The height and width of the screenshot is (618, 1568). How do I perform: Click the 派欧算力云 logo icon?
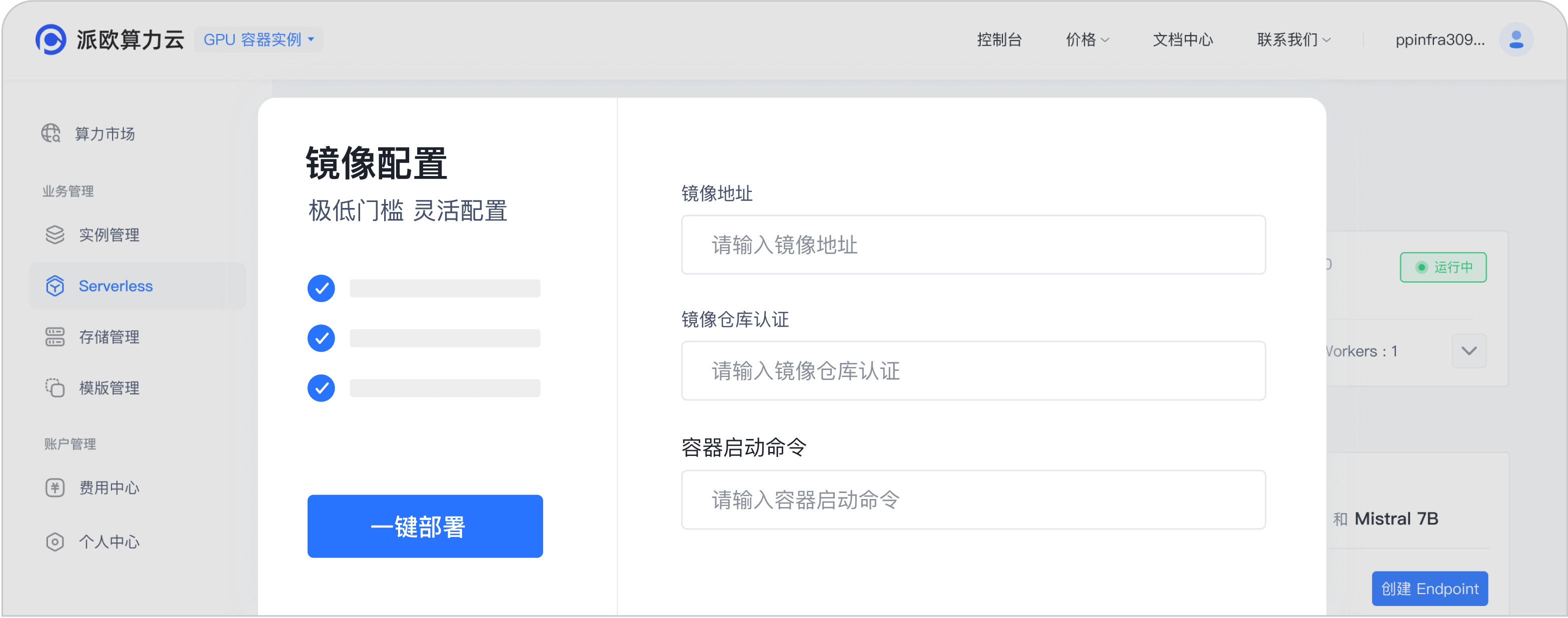point(51,39)
